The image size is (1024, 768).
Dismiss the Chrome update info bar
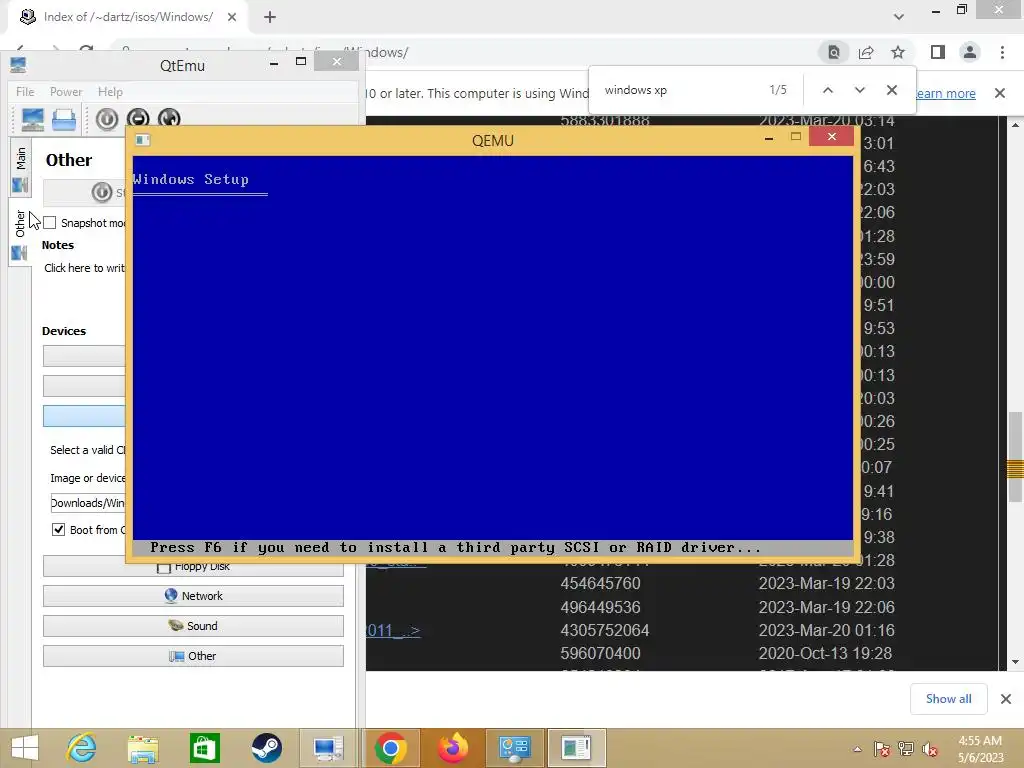[x=1000, y=93]
